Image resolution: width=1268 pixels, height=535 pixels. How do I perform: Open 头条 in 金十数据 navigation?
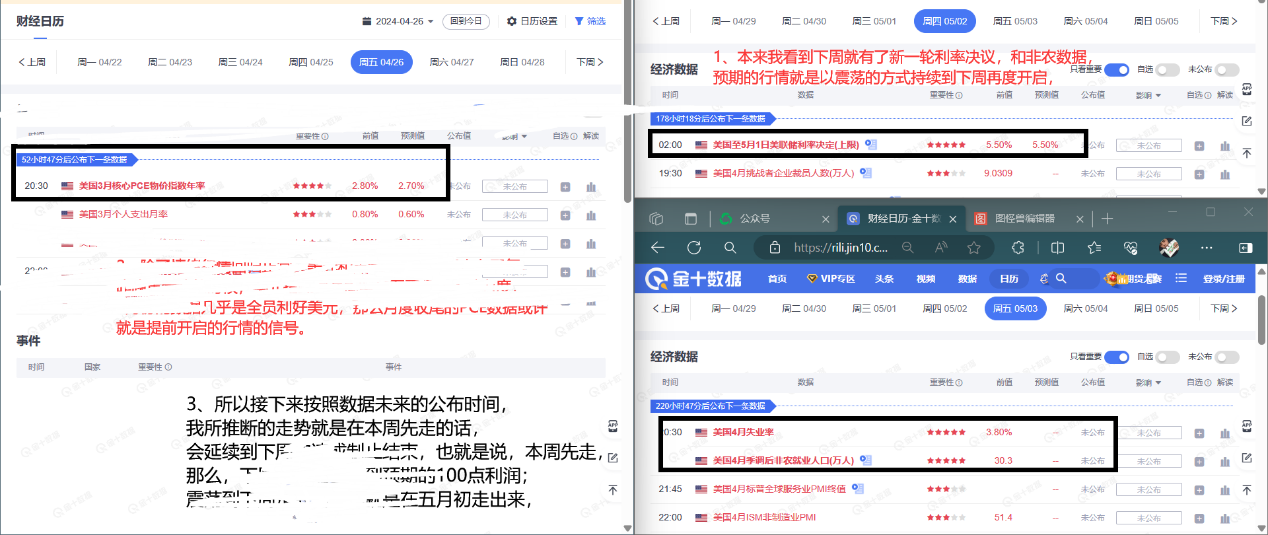(884, 279)
